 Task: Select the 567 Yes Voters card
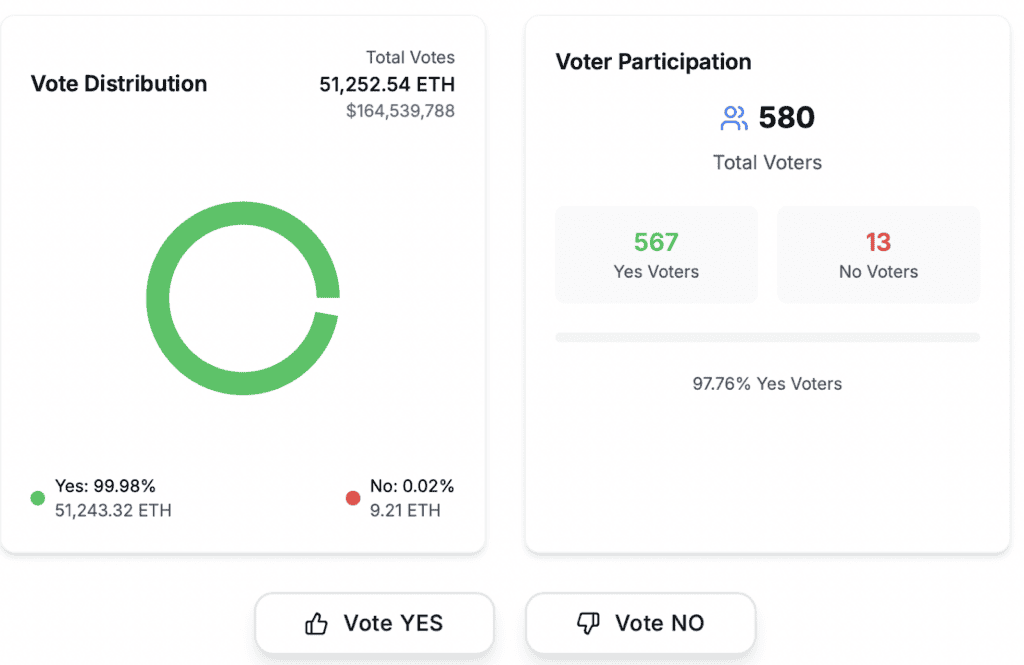[656, 255]
